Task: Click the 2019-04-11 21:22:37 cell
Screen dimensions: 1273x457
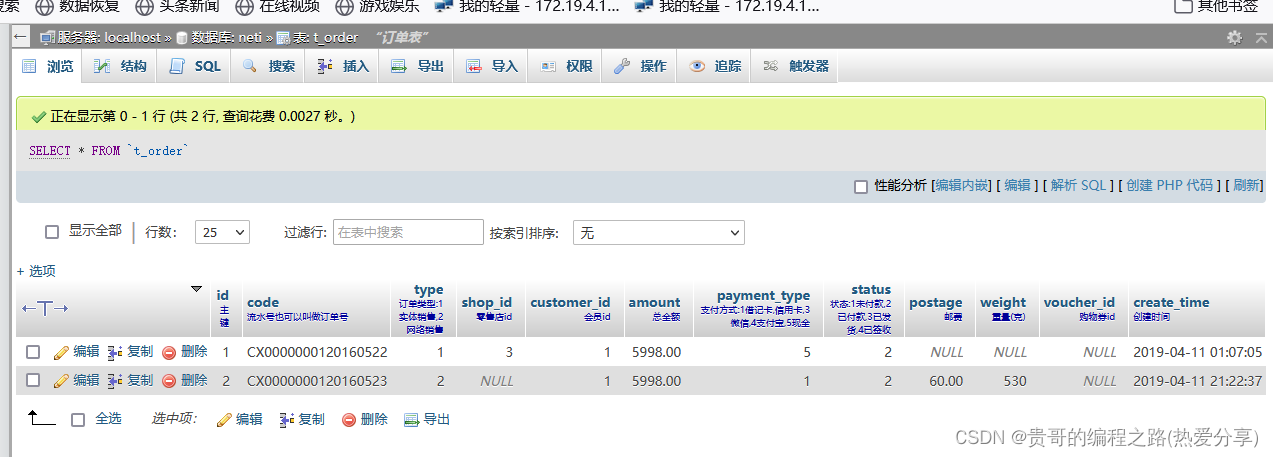Action: click(x=1197, y=381)
